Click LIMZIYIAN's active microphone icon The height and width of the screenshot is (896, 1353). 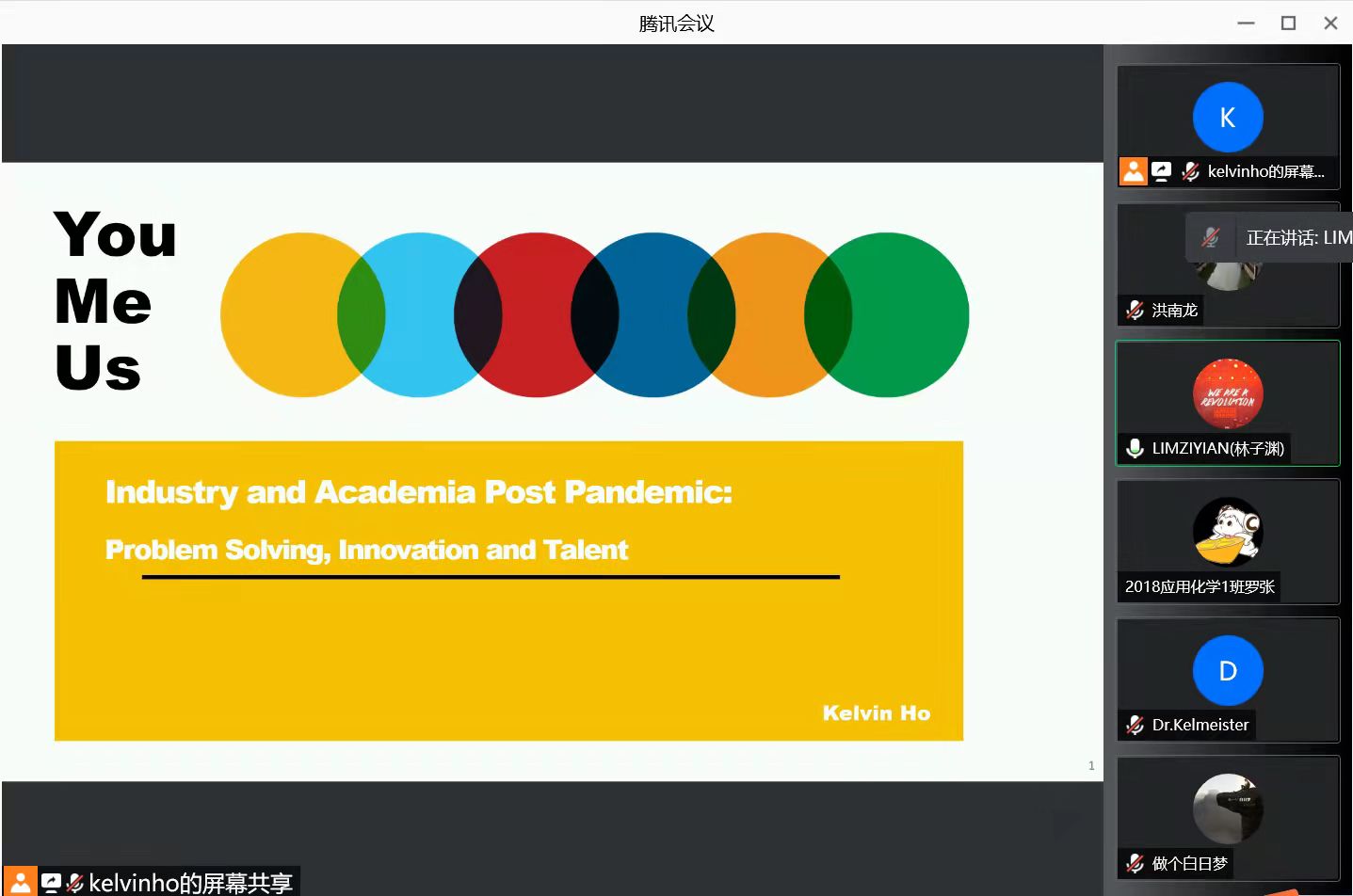(x=1136, y=448)
